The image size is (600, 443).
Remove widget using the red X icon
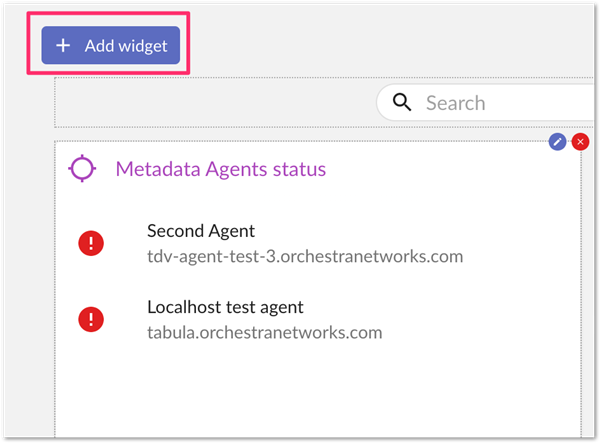coord(580,142)
